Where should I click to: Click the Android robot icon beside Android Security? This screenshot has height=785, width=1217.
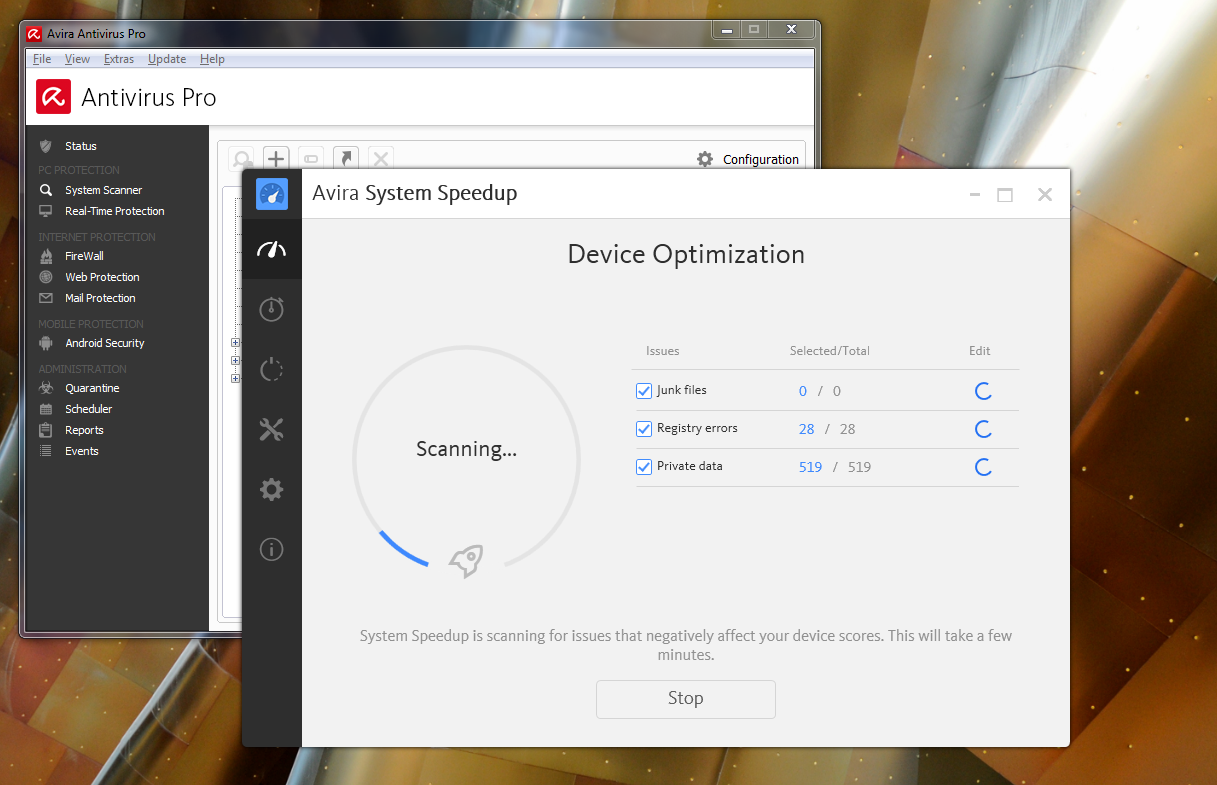click(45, 343)
